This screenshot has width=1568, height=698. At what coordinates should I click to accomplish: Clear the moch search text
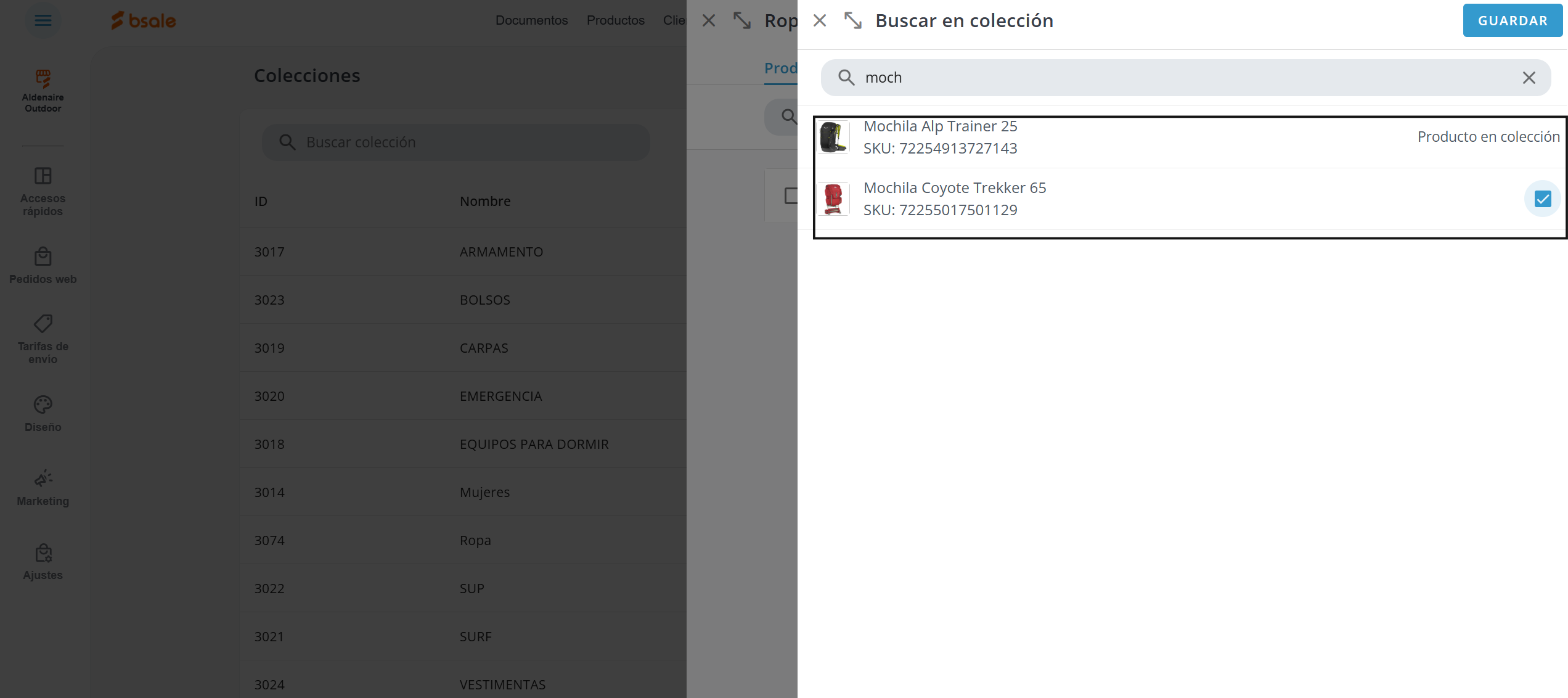pyautogui.click(x=1529, y=78)
